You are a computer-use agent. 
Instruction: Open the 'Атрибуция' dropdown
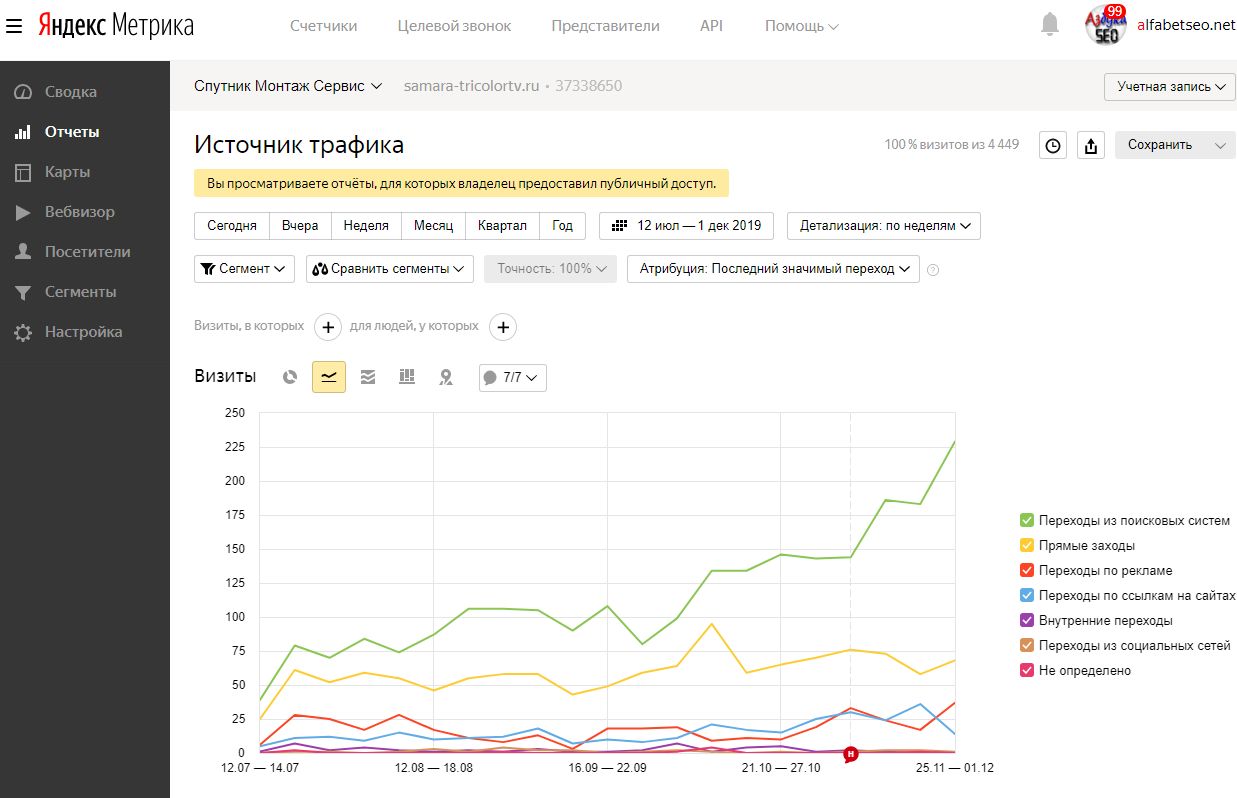pyautogui.click(x=773, y=268)
